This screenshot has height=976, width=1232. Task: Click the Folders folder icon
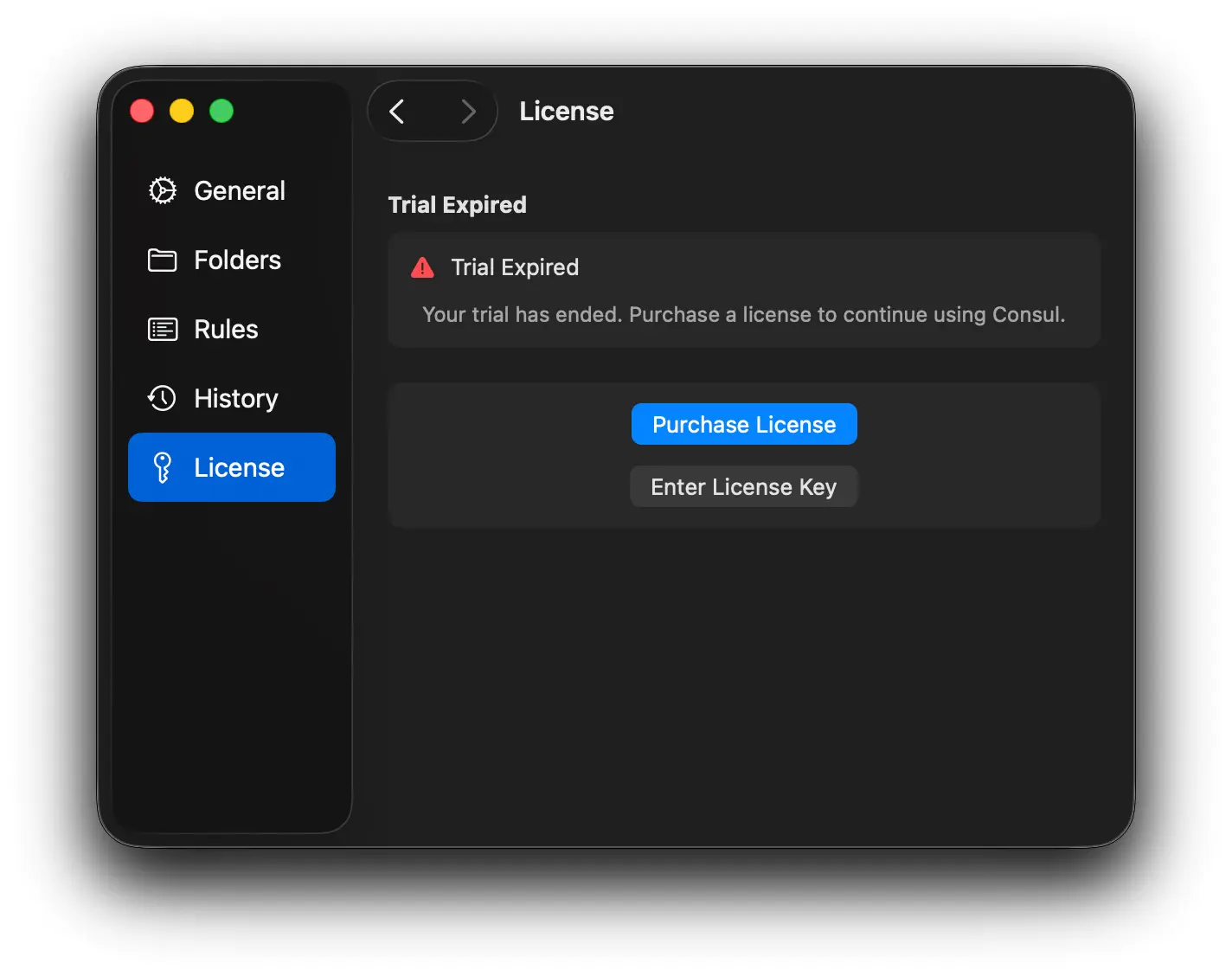tap(163, 260)
